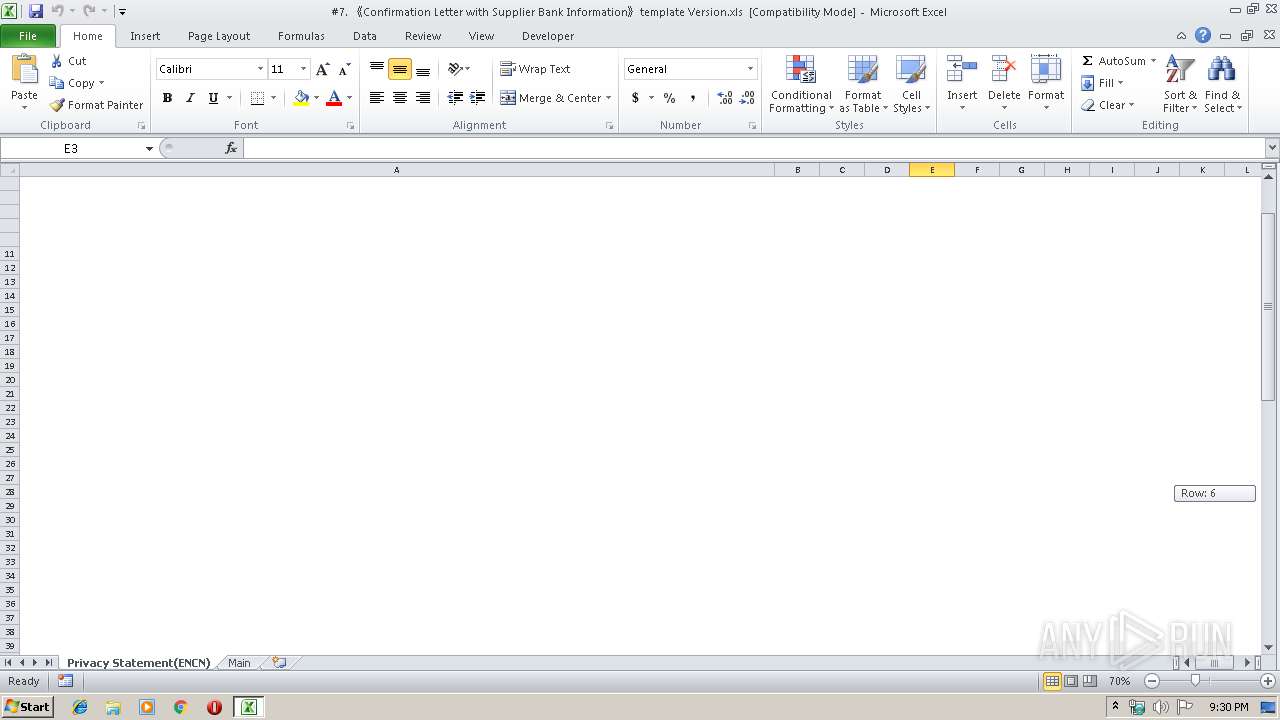This screenshot has width=1280, height=720.
Task: Decrease decimal places
Action: point(747,98)
